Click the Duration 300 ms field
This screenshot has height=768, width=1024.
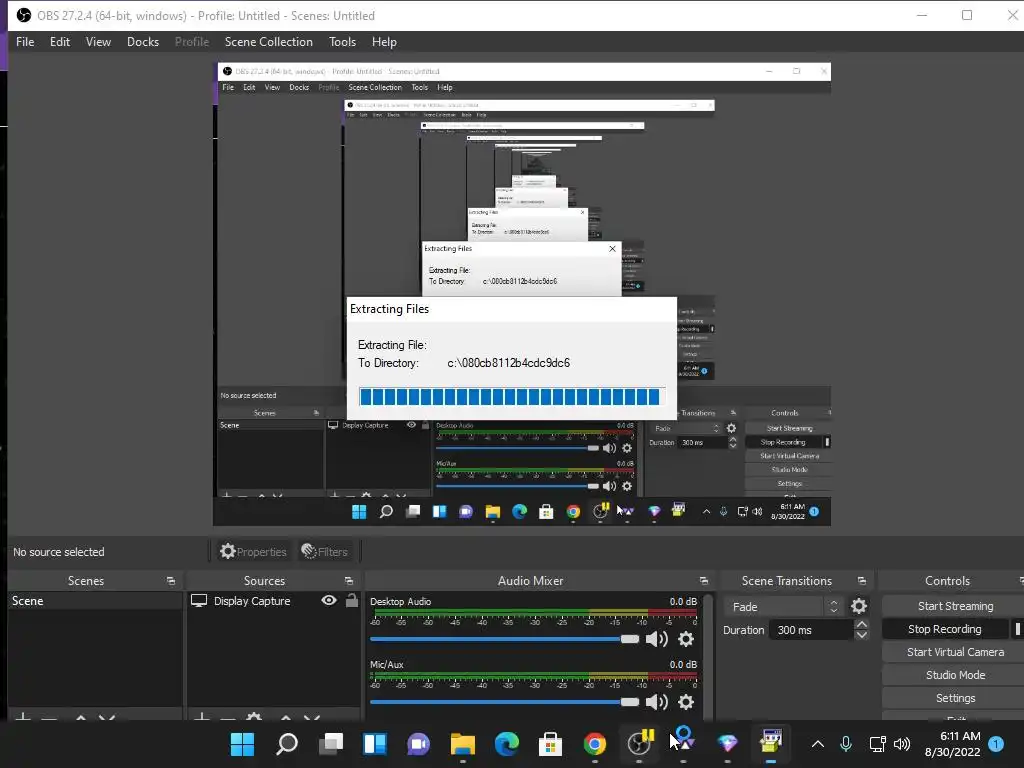click(x=812, y=630)
